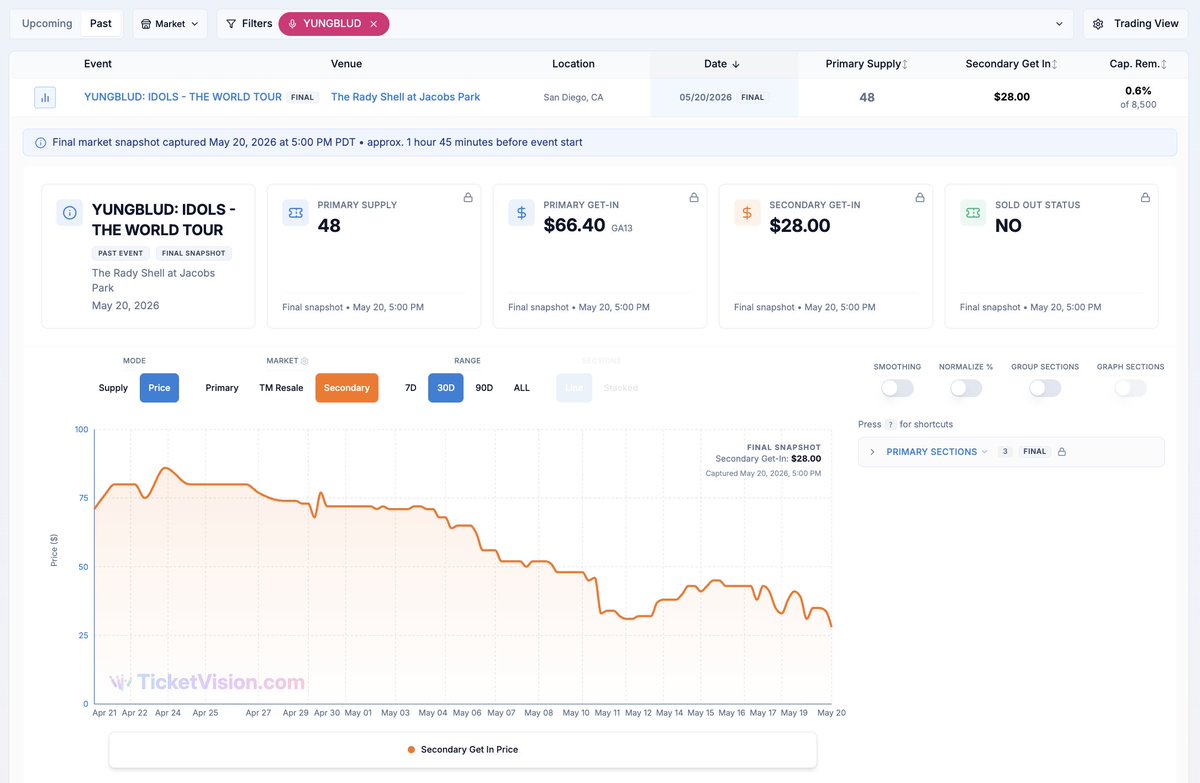Viewport: 1200px width, 783px height.
Task: Click the green ticket icon on Sold Out Status card
Action: click(x=973, y=212)
